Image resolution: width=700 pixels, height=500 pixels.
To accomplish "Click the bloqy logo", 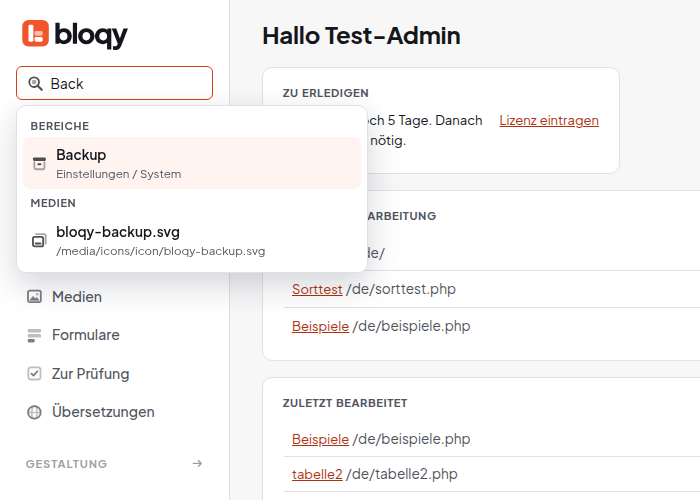I will click(x=75, y=34).
